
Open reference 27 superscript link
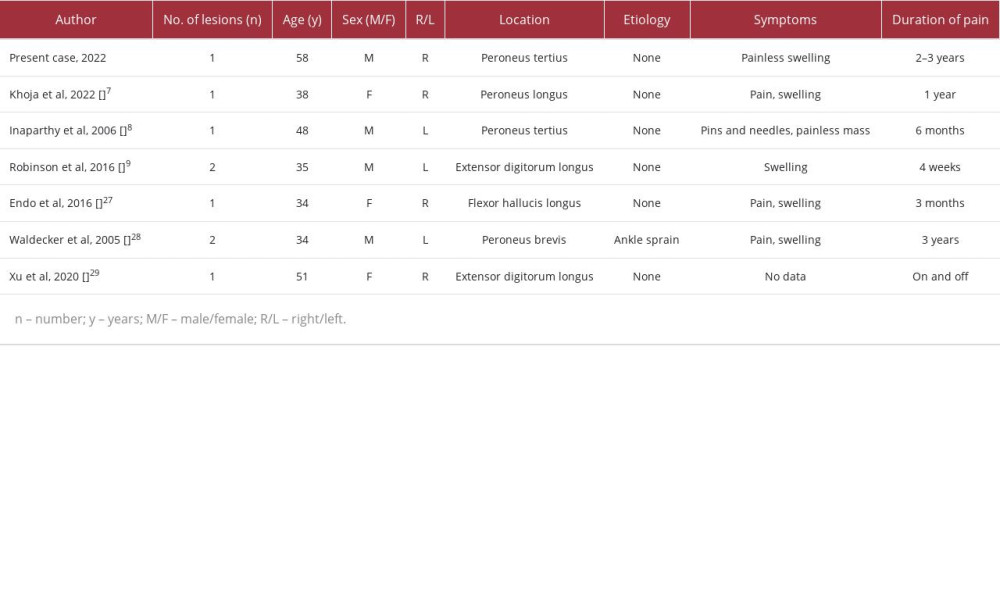(108, 200)
